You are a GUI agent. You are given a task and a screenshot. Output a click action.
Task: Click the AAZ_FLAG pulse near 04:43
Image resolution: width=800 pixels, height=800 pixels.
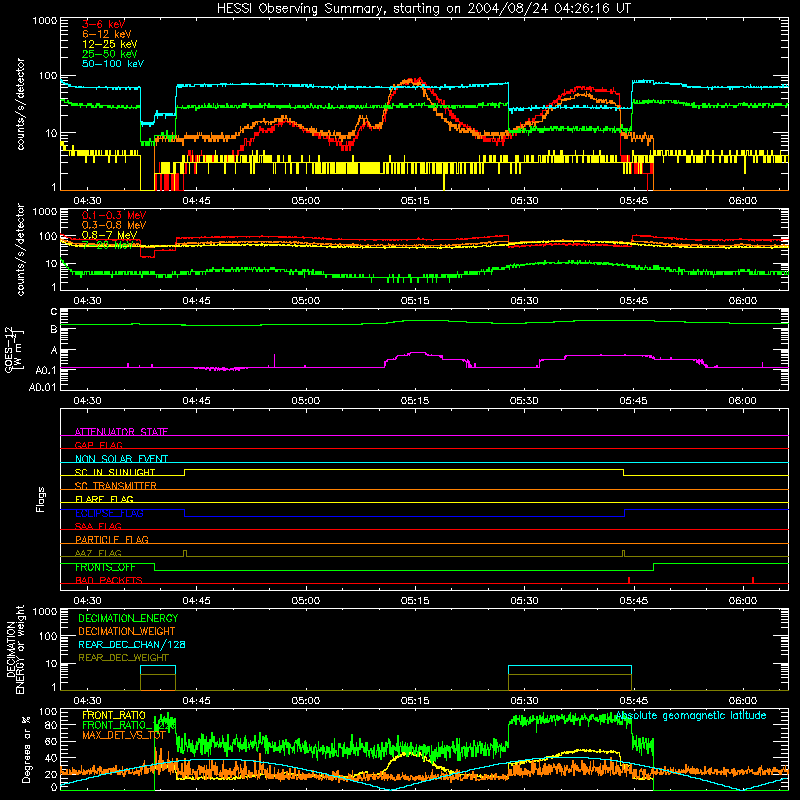(x=185, y=553)
